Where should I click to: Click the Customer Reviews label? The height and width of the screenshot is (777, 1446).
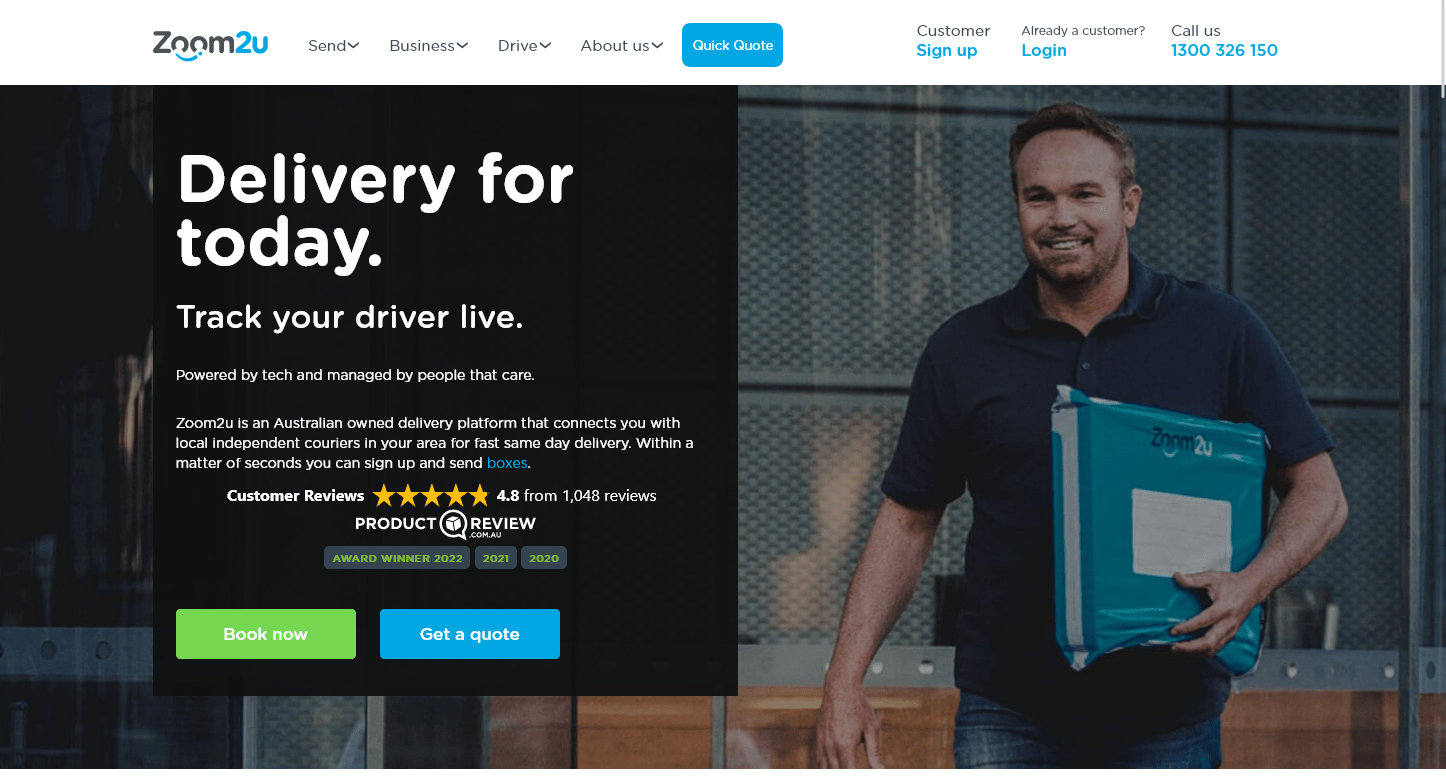coord(296,495)
